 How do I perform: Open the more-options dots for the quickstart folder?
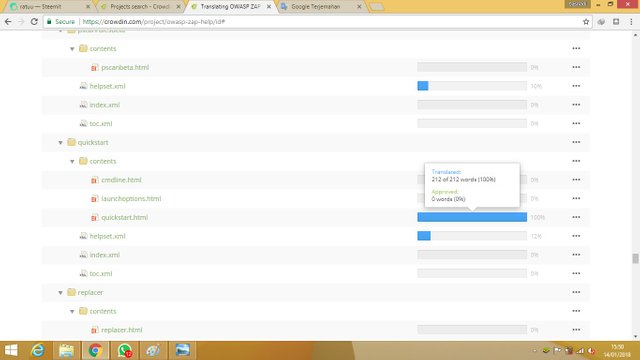(576, 142)
